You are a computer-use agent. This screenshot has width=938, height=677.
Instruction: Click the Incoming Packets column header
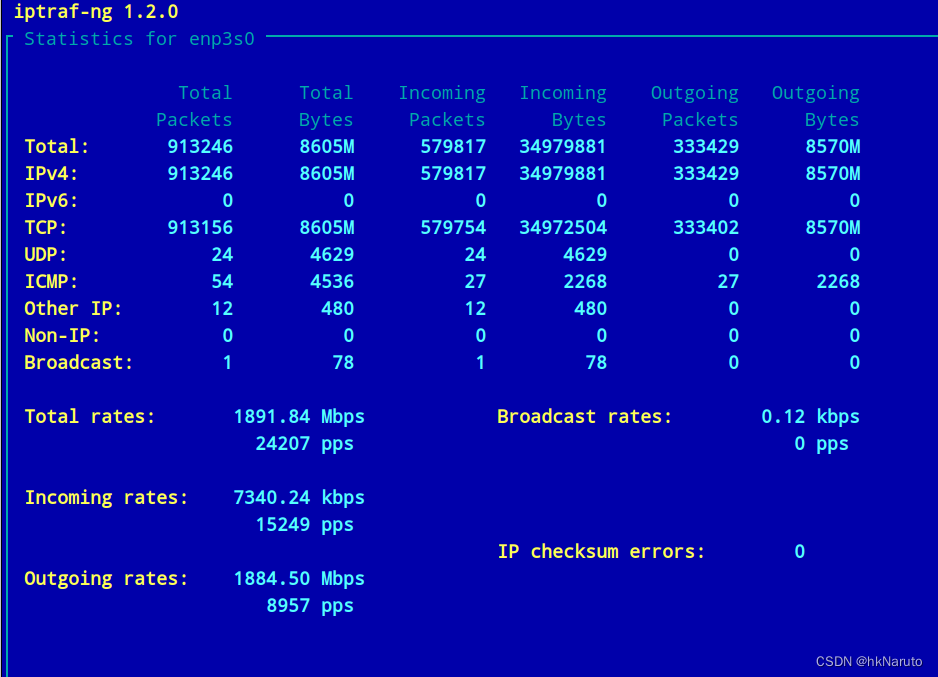(x=442, y=106)
